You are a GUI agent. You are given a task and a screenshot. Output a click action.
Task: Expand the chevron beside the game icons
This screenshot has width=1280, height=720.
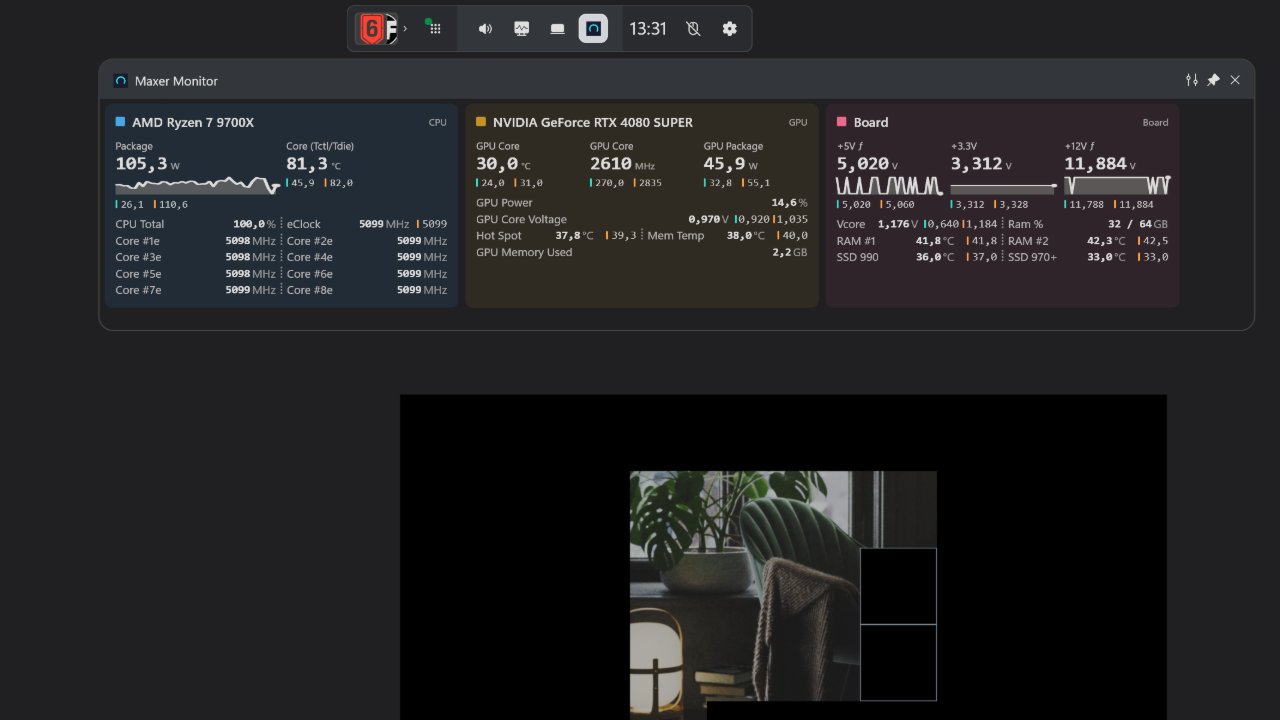(405, 29)
